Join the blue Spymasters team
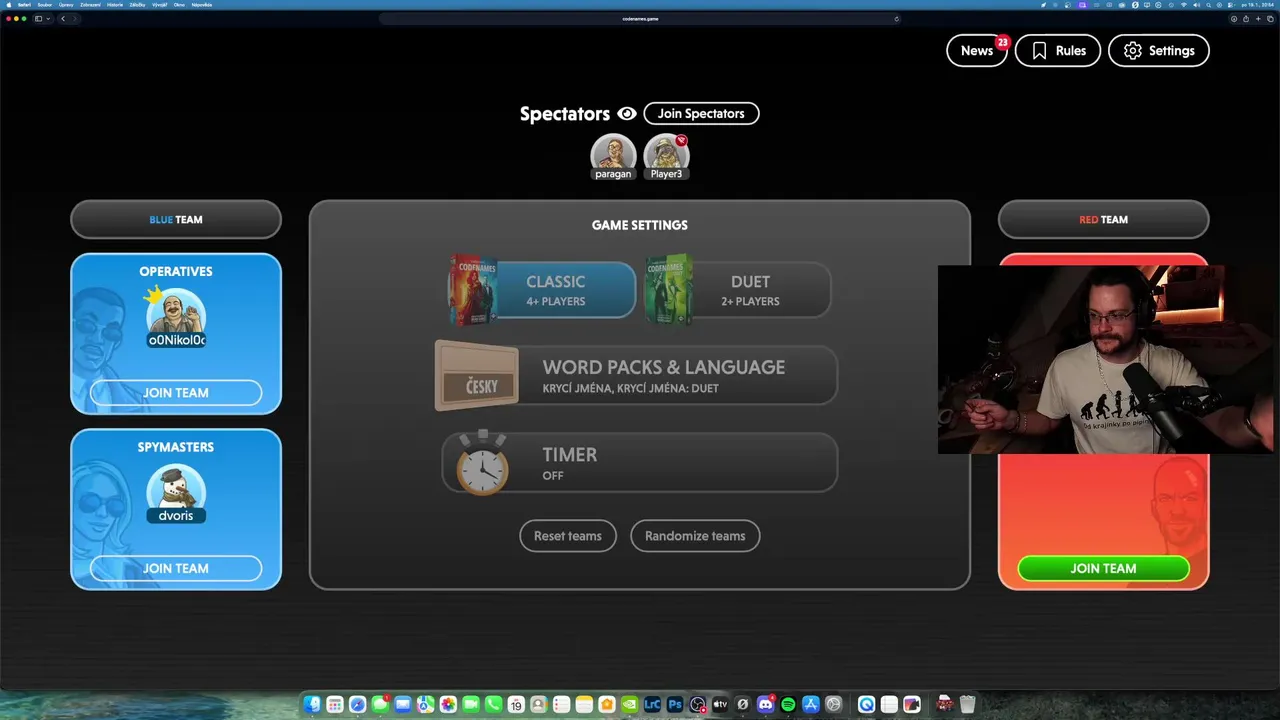The image size is (1280, 720). (176, 568)
